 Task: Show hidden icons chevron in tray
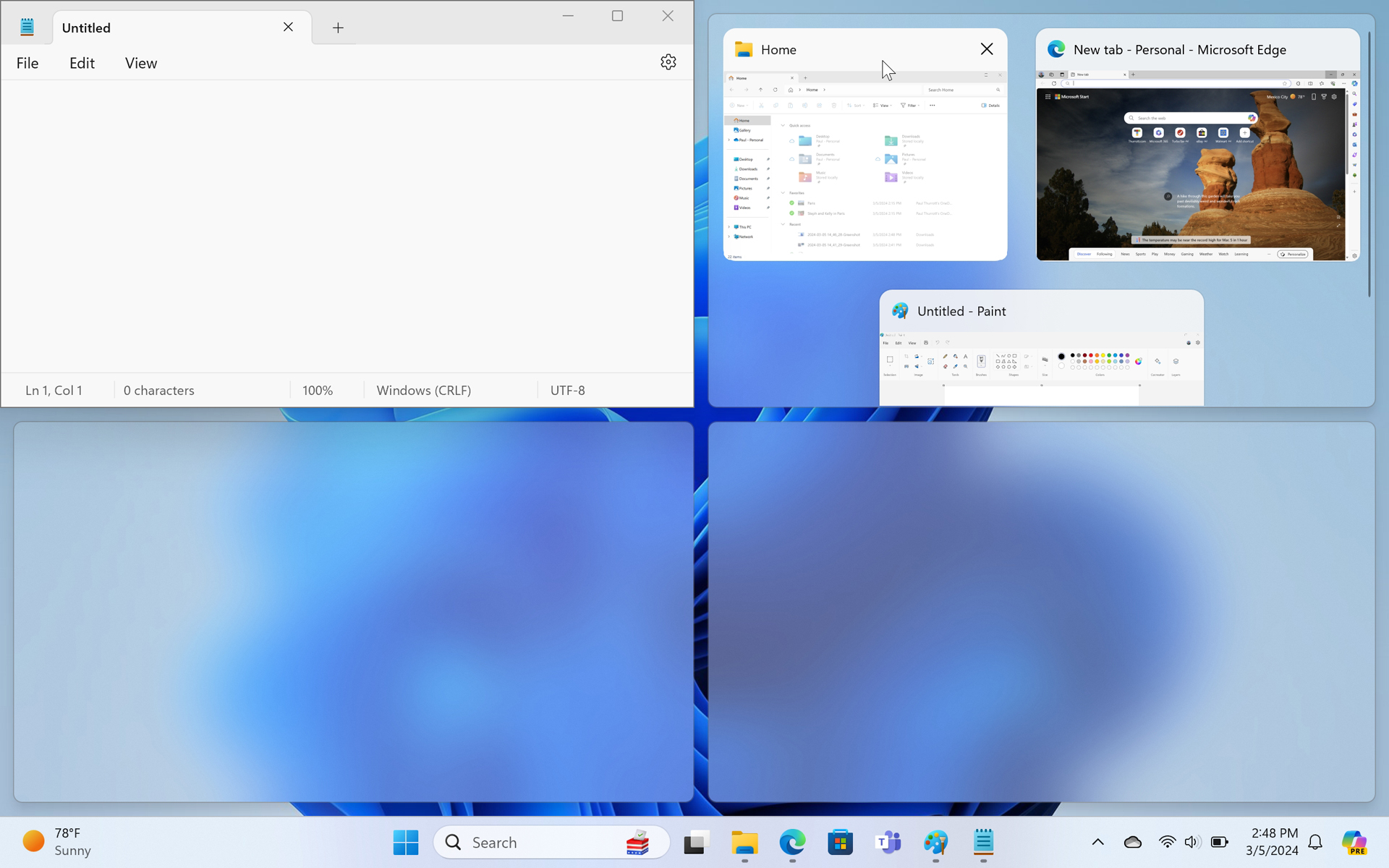point(1097,842)
